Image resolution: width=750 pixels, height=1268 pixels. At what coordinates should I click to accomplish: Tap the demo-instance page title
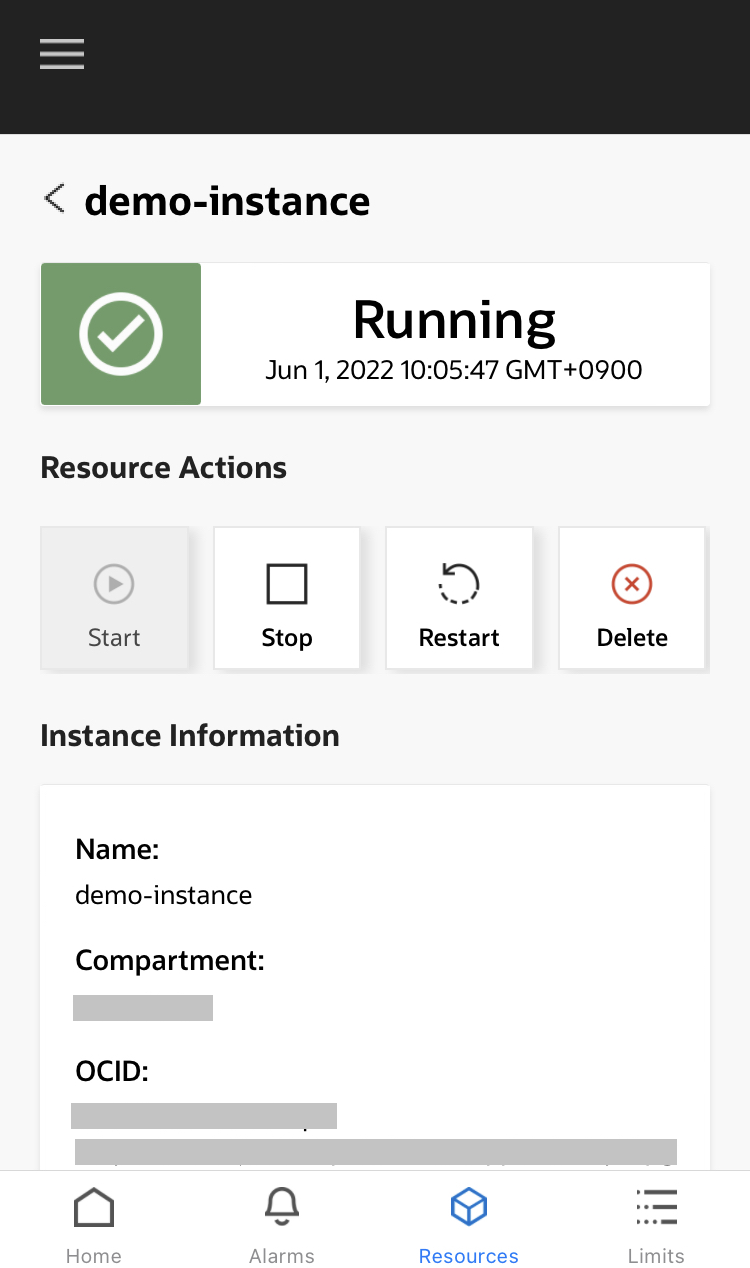pyautogui.click(x=227, y=201)
